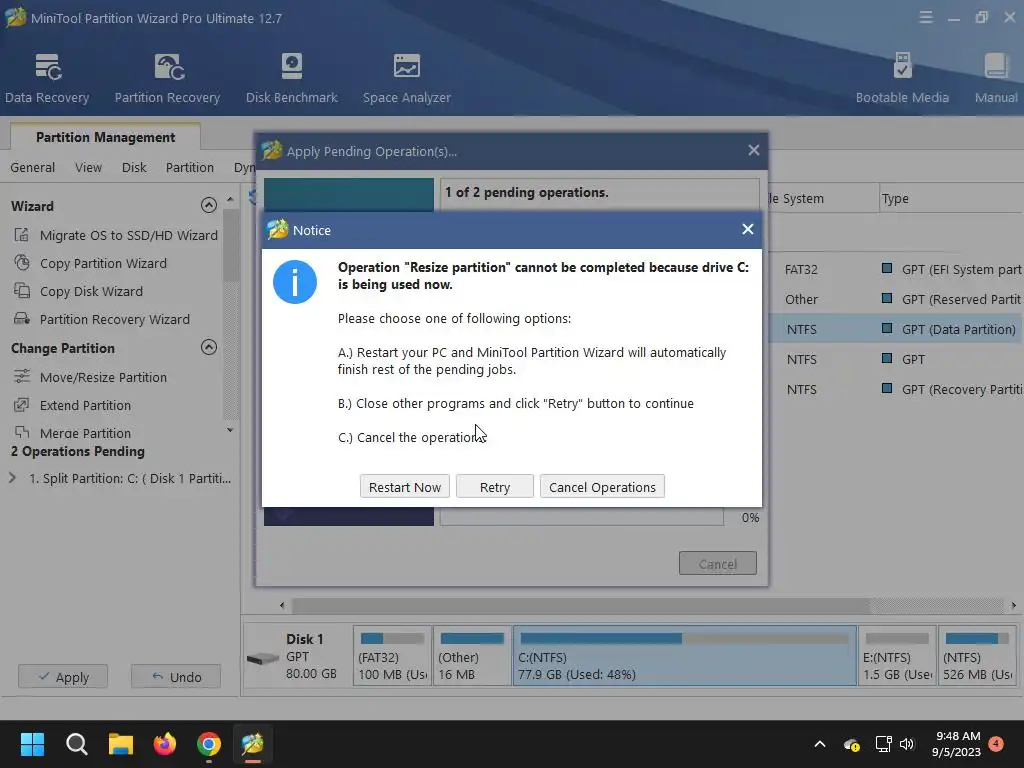Select the (NTFS) 526 MB partition block
The image size is (1024, 768).
click(x=978, y=655)
